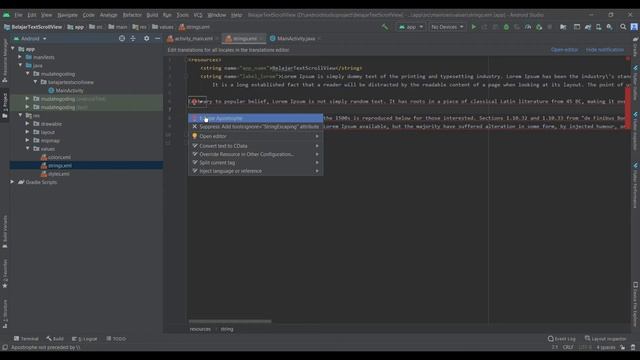Open the app run configuration dropdown
This screenshot has width=640, height=360.
click(411, 27)
